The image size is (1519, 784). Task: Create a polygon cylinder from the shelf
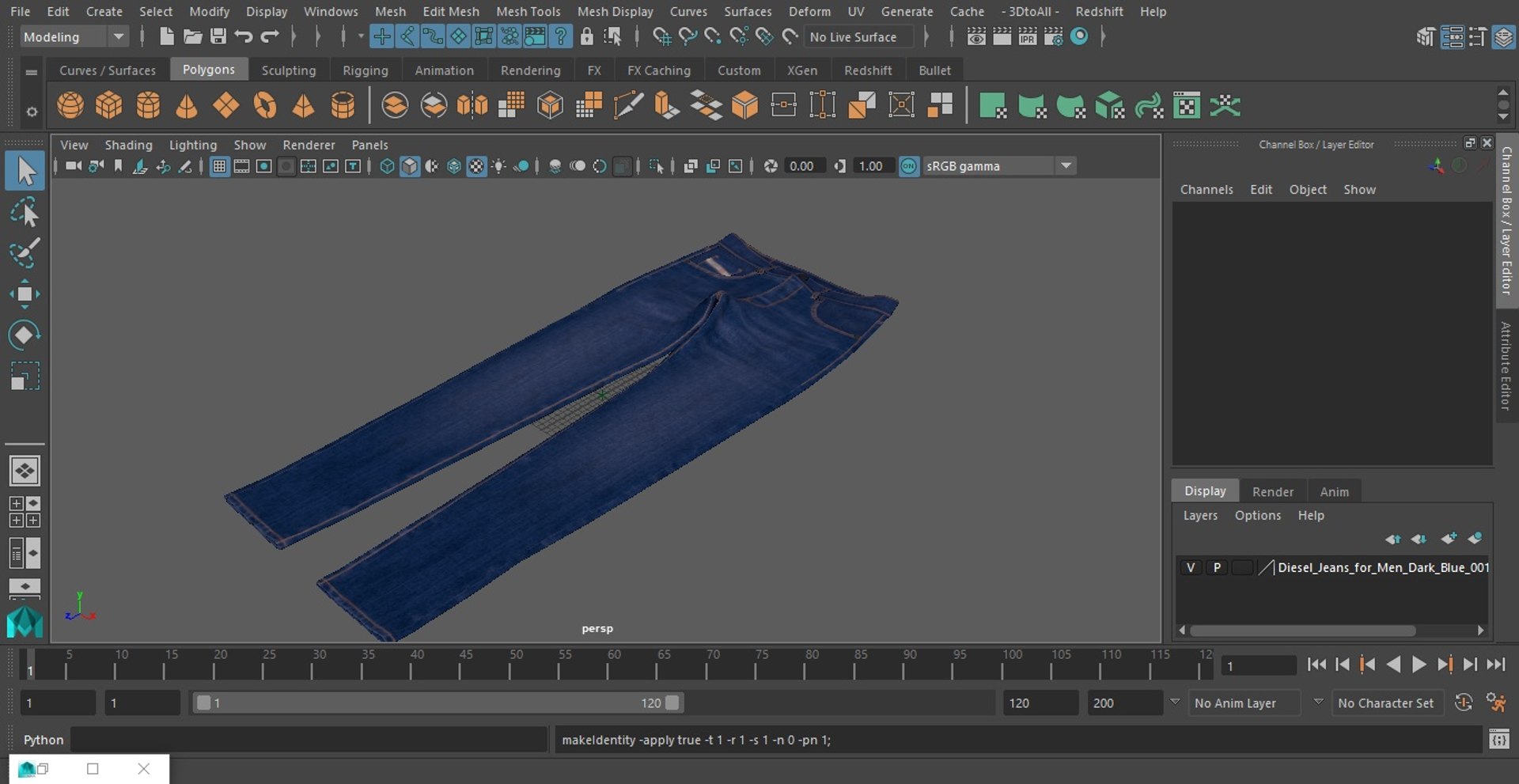(x=148, y=105)
